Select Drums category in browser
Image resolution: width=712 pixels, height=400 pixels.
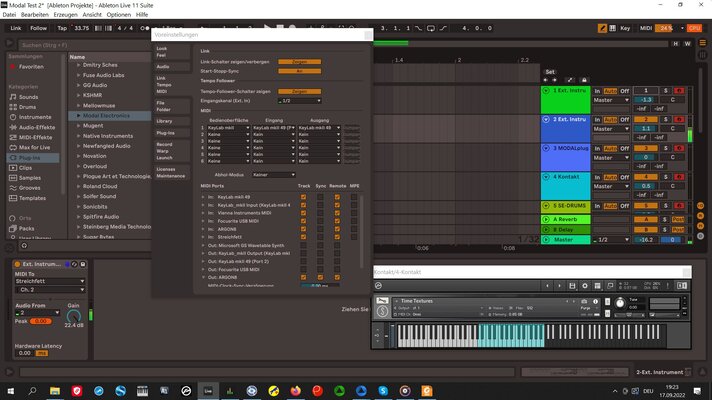pos(27,107)
